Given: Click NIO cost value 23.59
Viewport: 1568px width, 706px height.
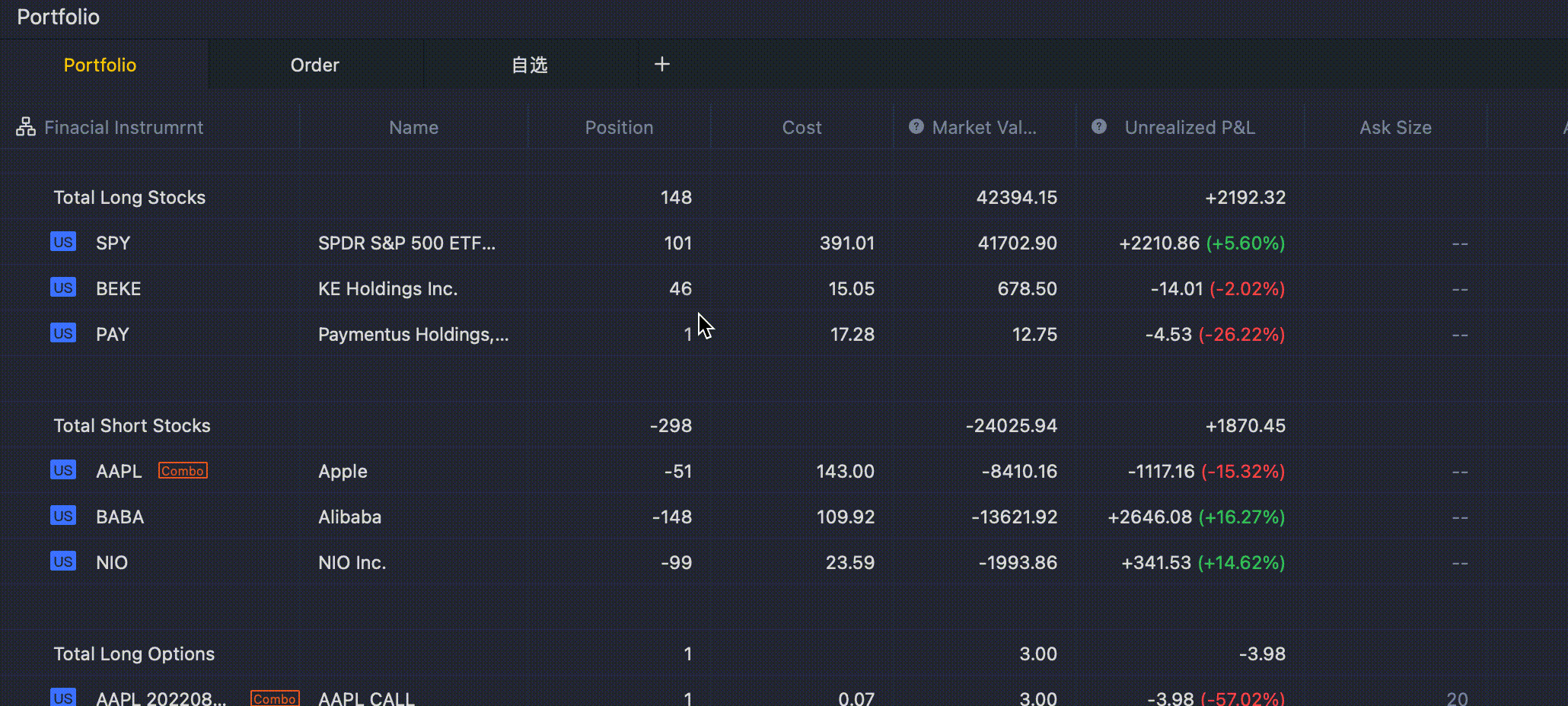Looking at the screenshot, I should (x=850, y=562).
